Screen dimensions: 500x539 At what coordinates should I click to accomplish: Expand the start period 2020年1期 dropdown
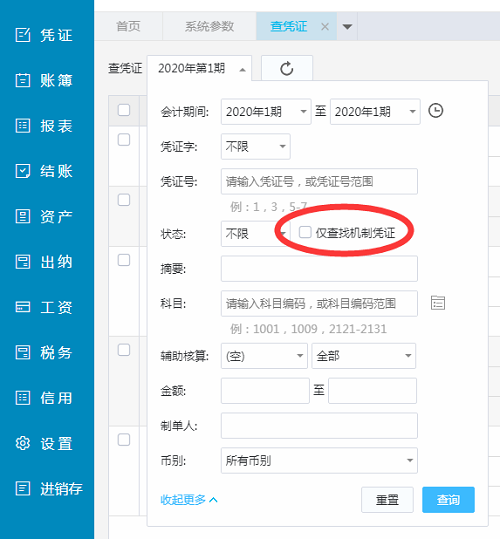point(266,112)
